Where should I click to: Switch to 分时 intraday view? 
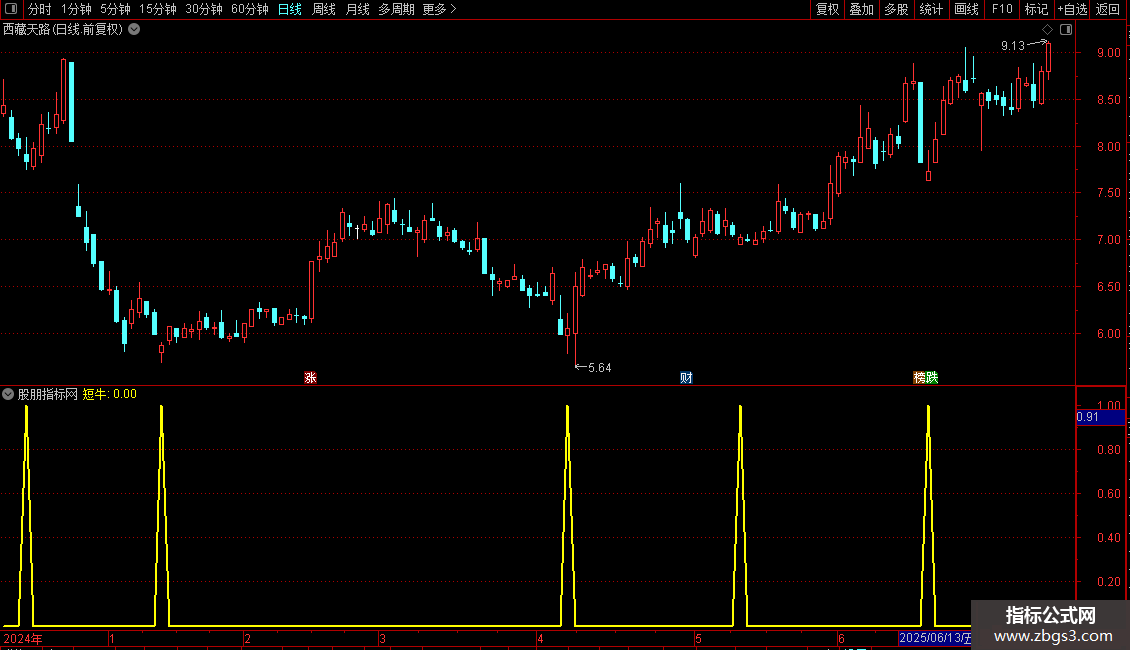[40, 9]
